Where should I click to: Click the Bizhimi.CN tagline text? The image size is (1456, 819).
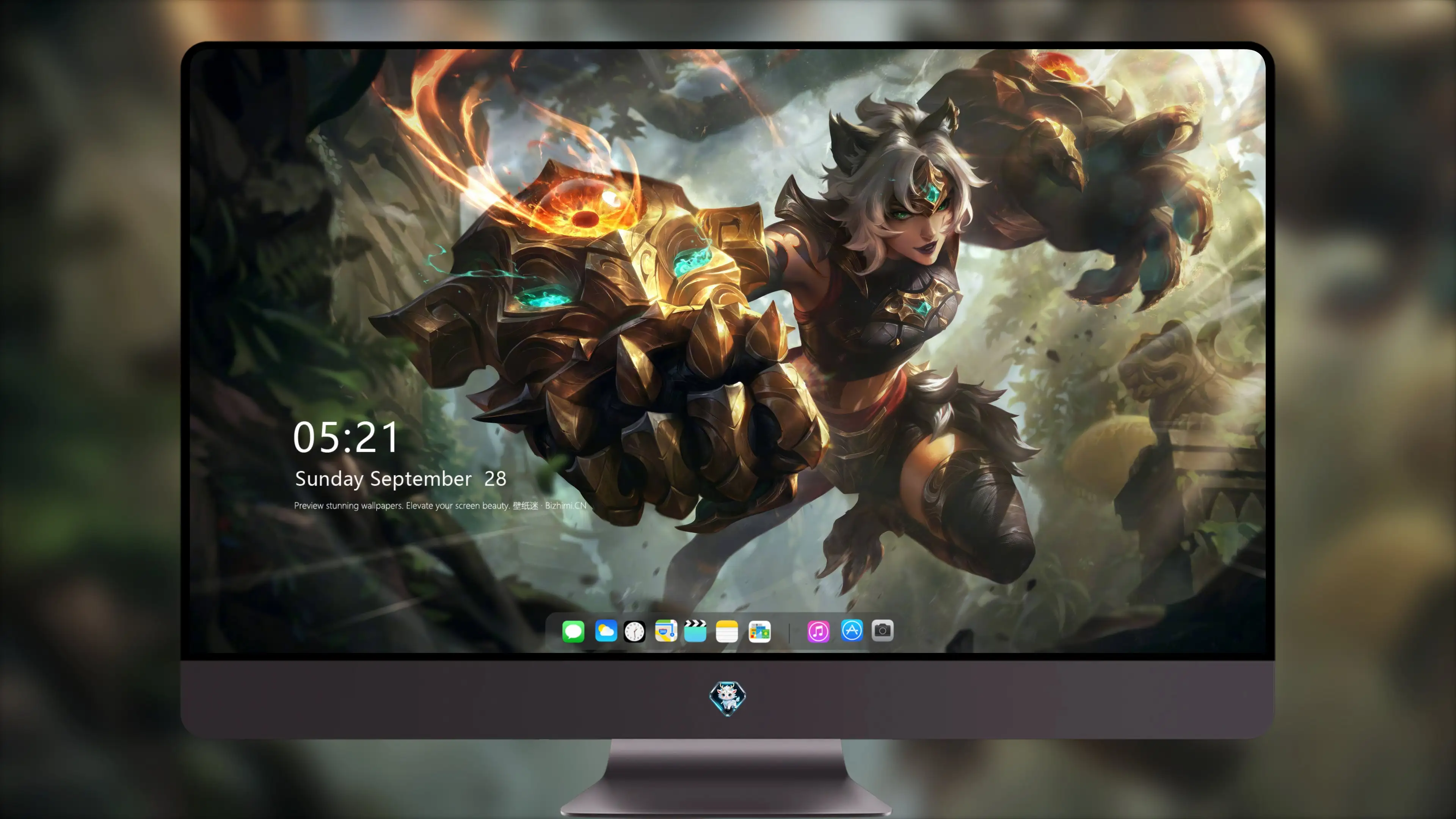click(440, 505)
